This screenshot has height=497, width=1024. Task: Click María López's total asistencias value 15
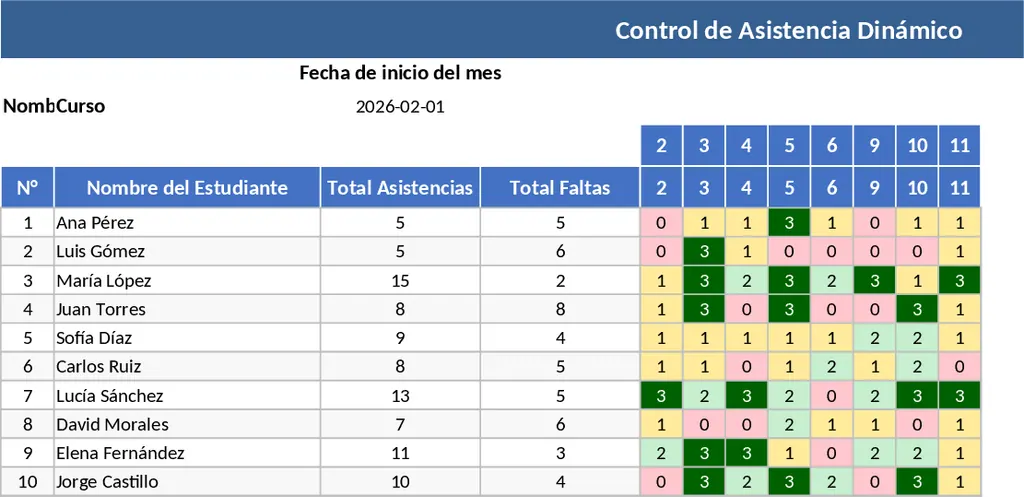tap(400, 281)
